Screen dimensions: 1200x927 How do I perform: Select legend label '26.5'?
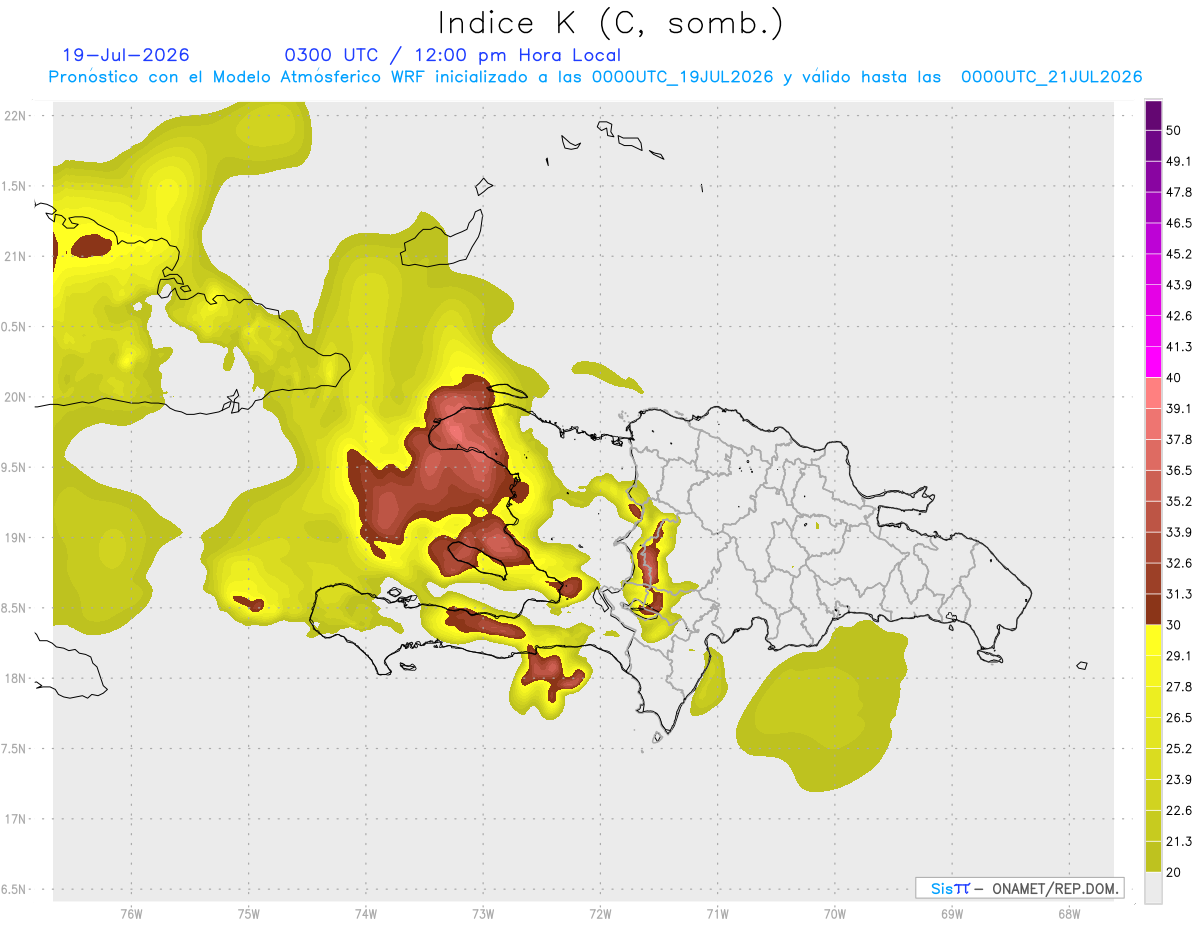1179,718
